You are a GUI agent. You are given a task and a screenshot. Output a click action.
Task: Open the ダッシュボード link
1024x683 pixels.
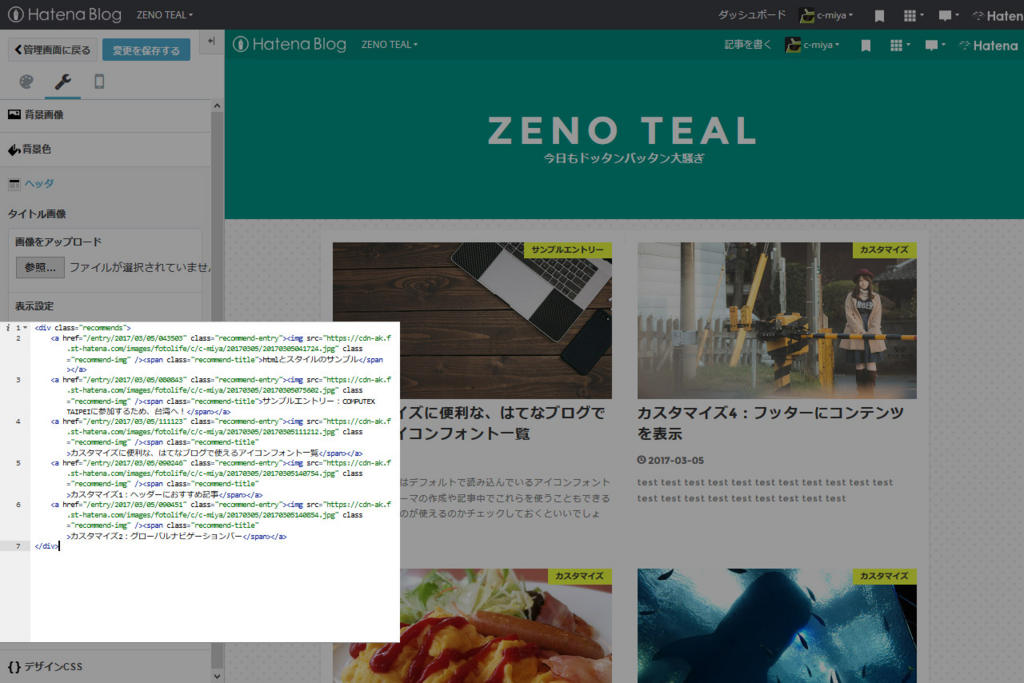point(752,14)
